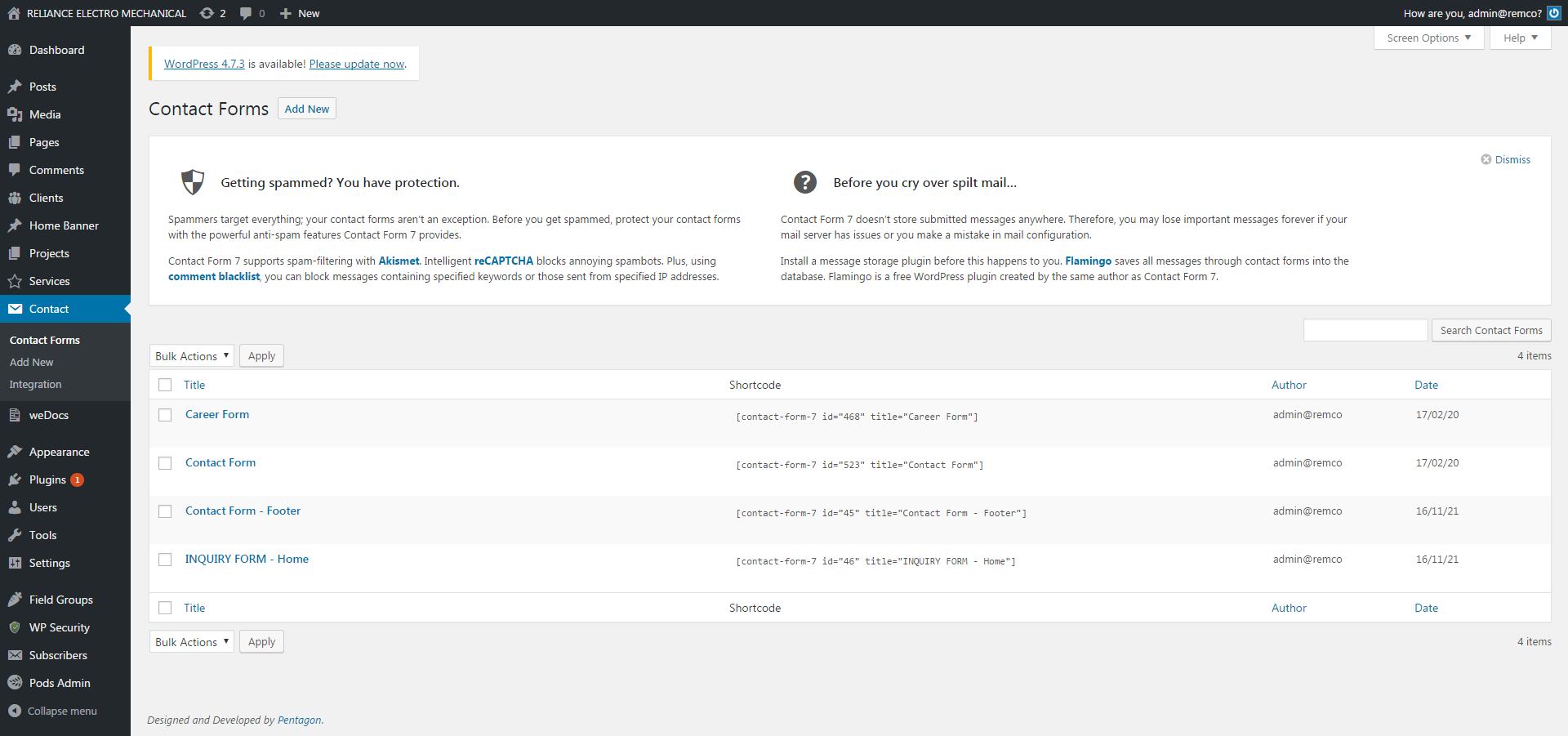This screenshot has height=736, width=1568.
Task: Open the updates icon showing 2
Action: tap(207, 13)
